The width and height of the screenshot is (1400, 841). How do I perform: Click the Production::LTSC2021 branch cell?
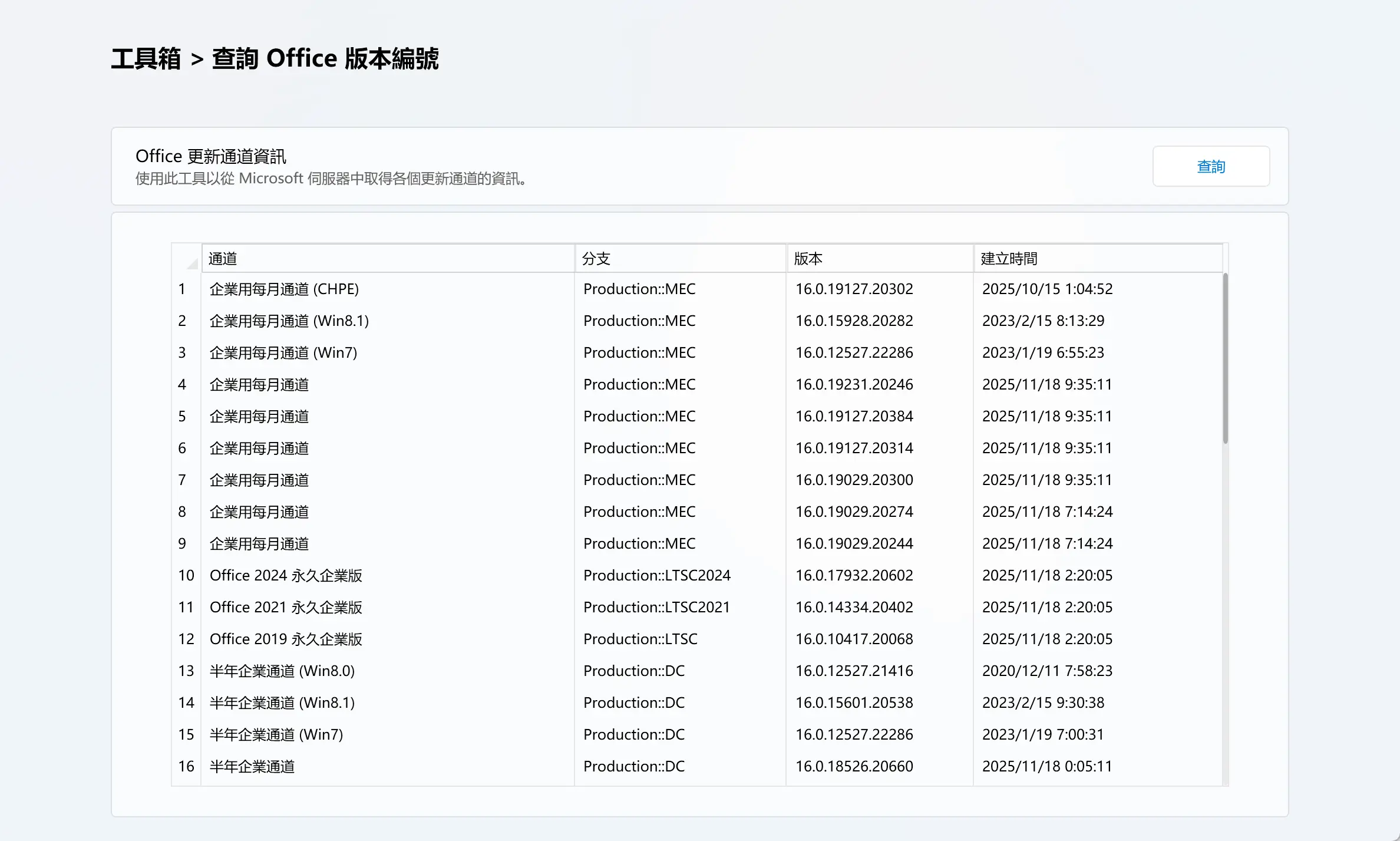pyautogui.click(x=656, y=608)
